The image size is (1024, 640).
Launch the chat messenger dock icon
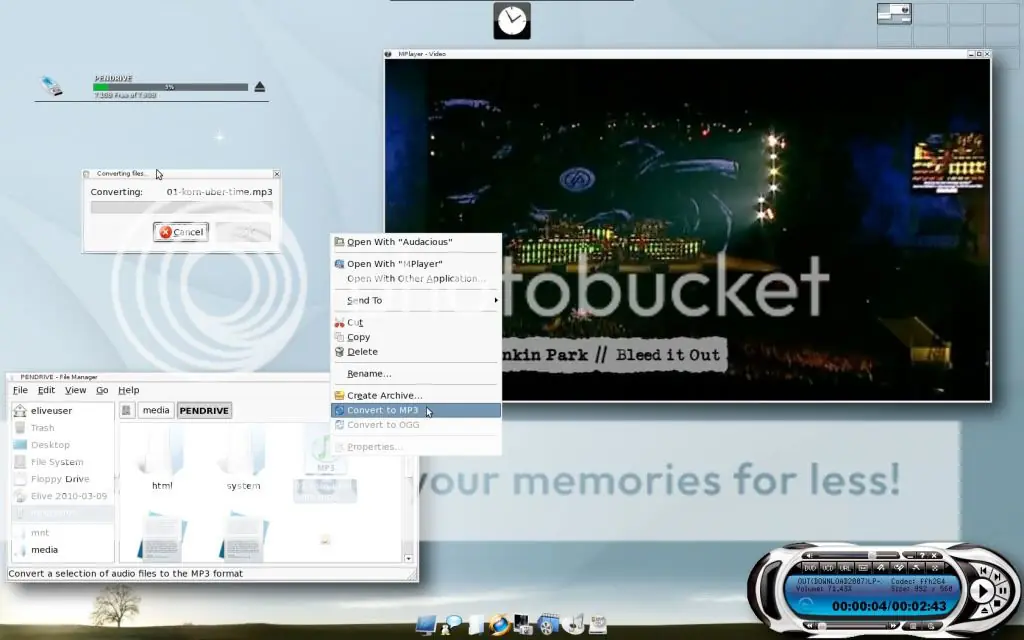click(x=452, y=624)
